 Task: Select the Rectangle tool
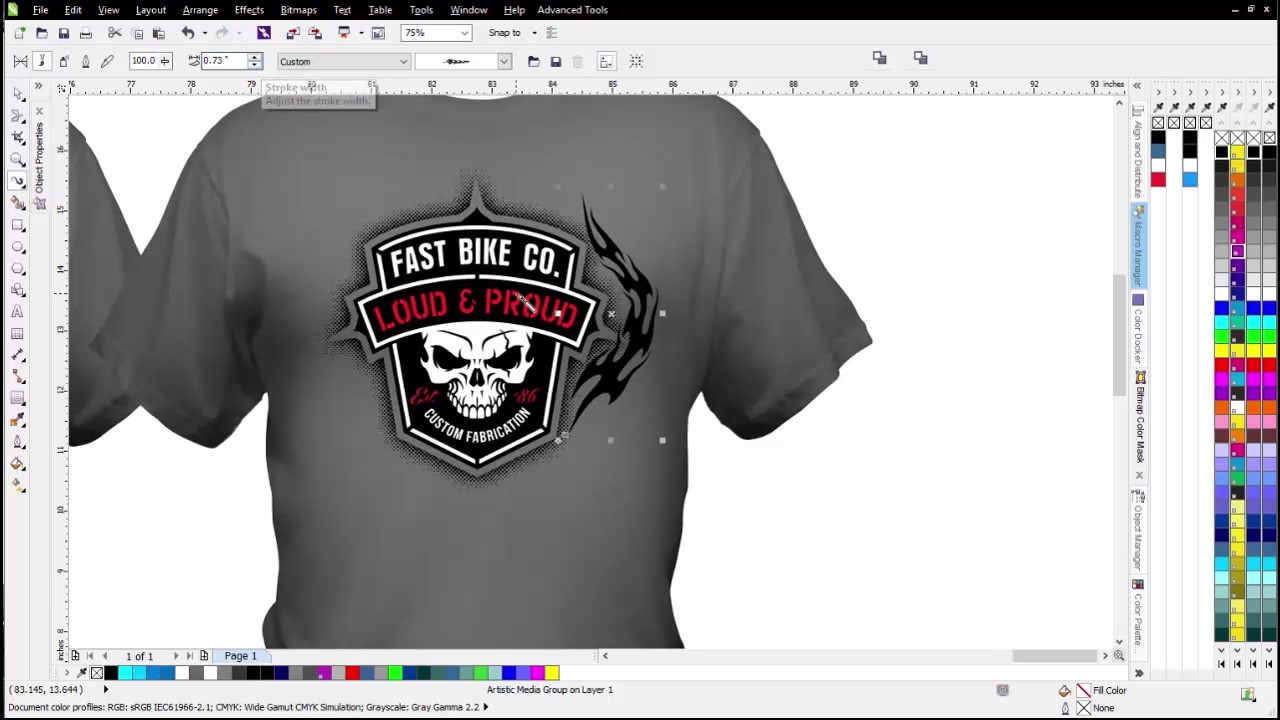(x=18, y=226)
